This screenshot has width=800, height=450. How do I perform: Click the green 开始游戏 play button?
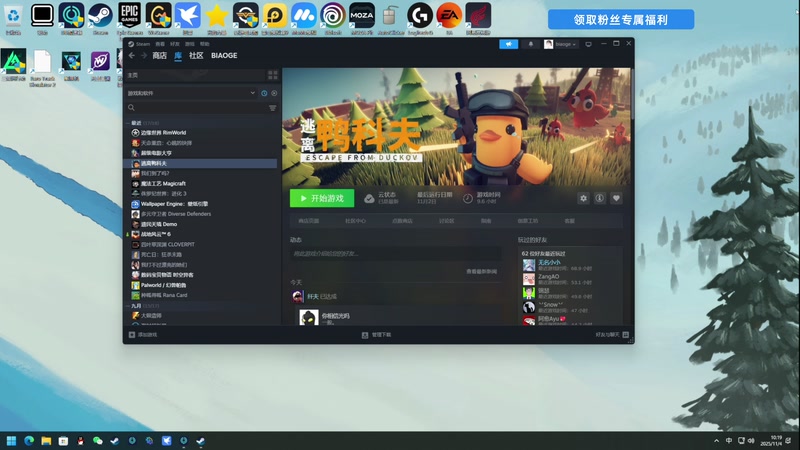(x=322, y=198)
